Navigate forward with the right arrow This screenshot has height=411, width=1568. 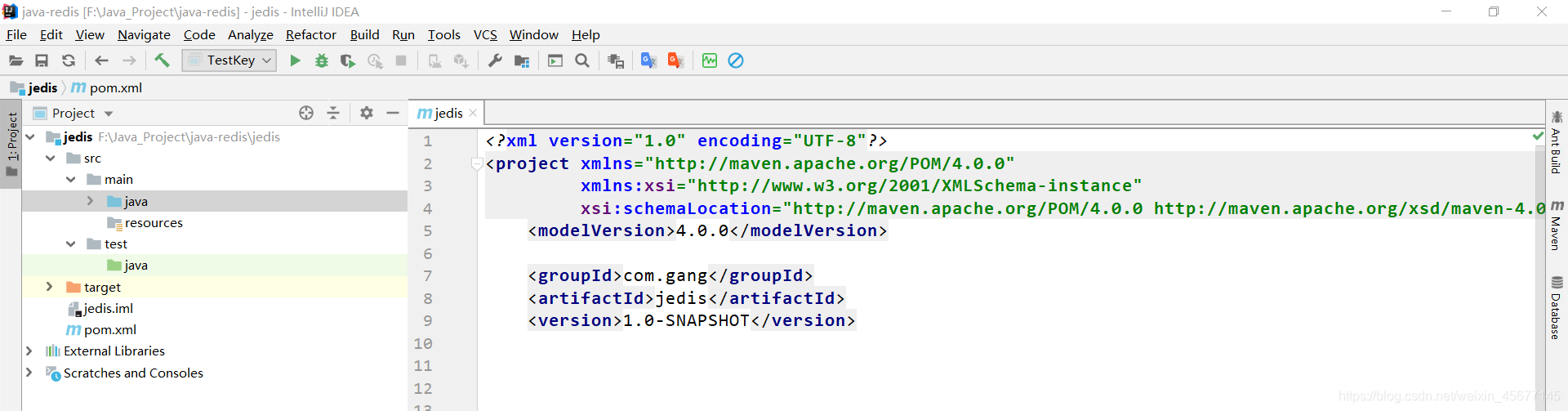pyautogui.click(x=129, y=60)
